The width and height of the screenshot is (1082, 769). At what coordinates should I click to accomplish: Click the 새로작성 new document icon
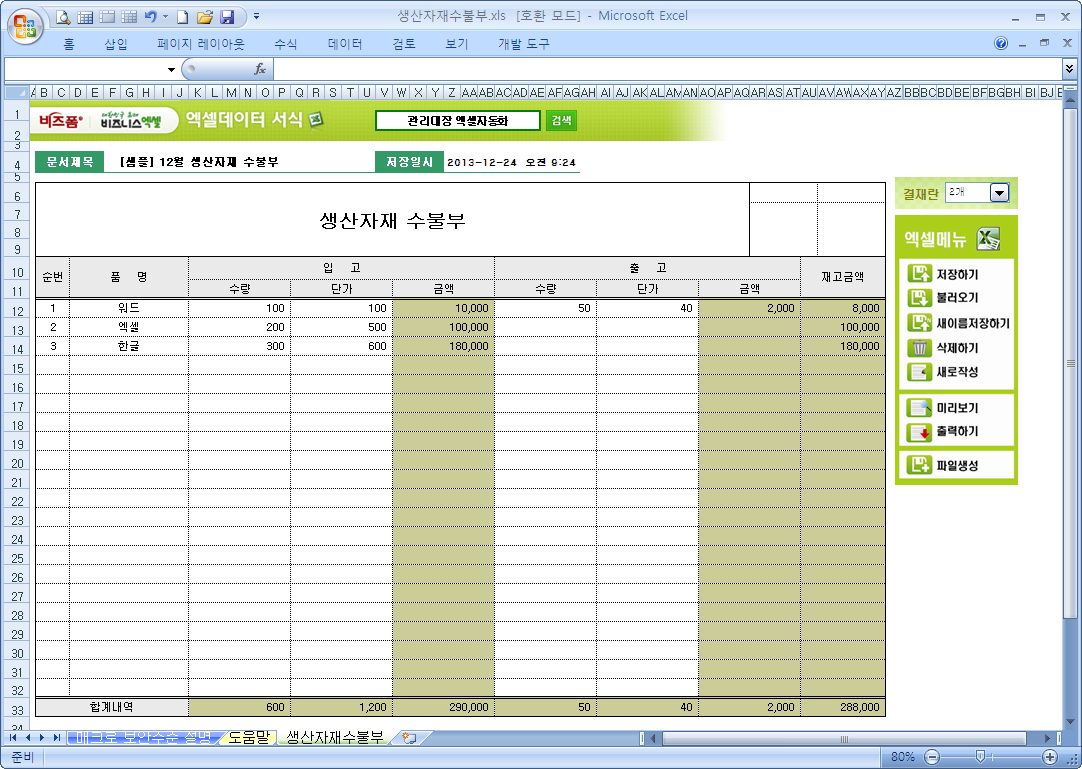(x=919, y=372)
